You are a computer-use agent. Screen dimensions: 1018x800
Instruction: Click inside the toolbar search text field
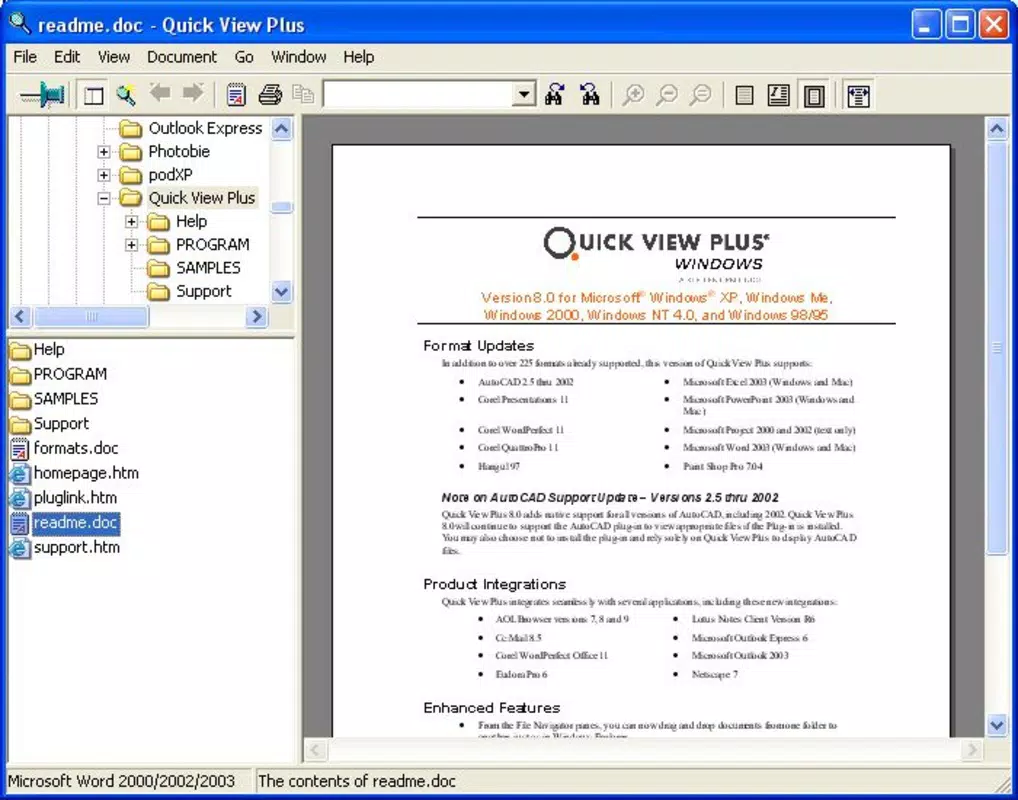(x=419, y=95)
